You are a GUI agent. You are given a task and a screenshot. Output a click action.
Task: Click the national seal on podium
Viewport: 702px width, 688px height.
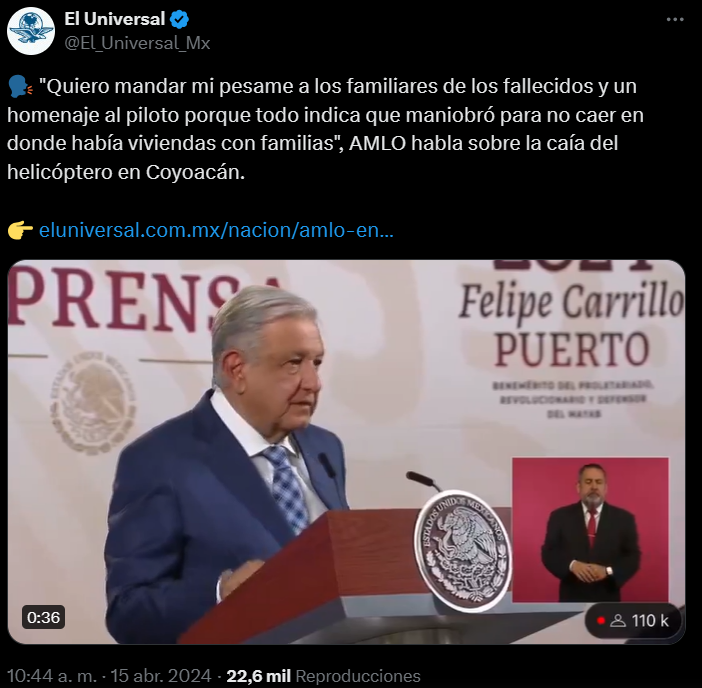[x=462, y=550]
